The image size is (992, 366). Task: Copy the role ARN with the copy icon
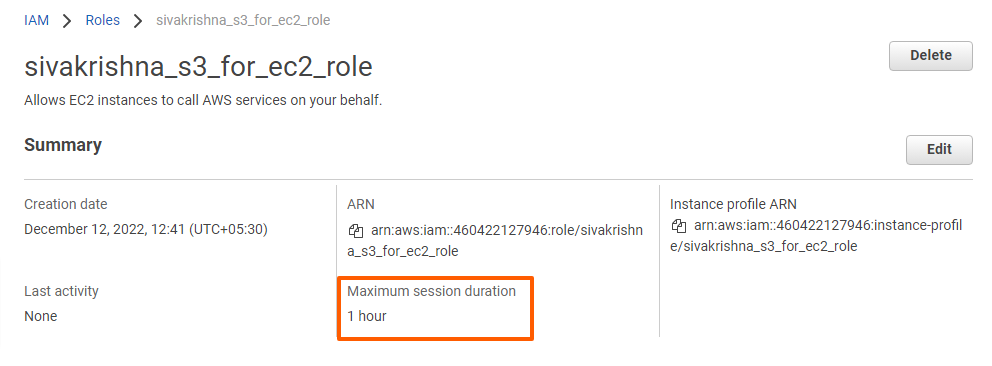(x=356, y=231)
